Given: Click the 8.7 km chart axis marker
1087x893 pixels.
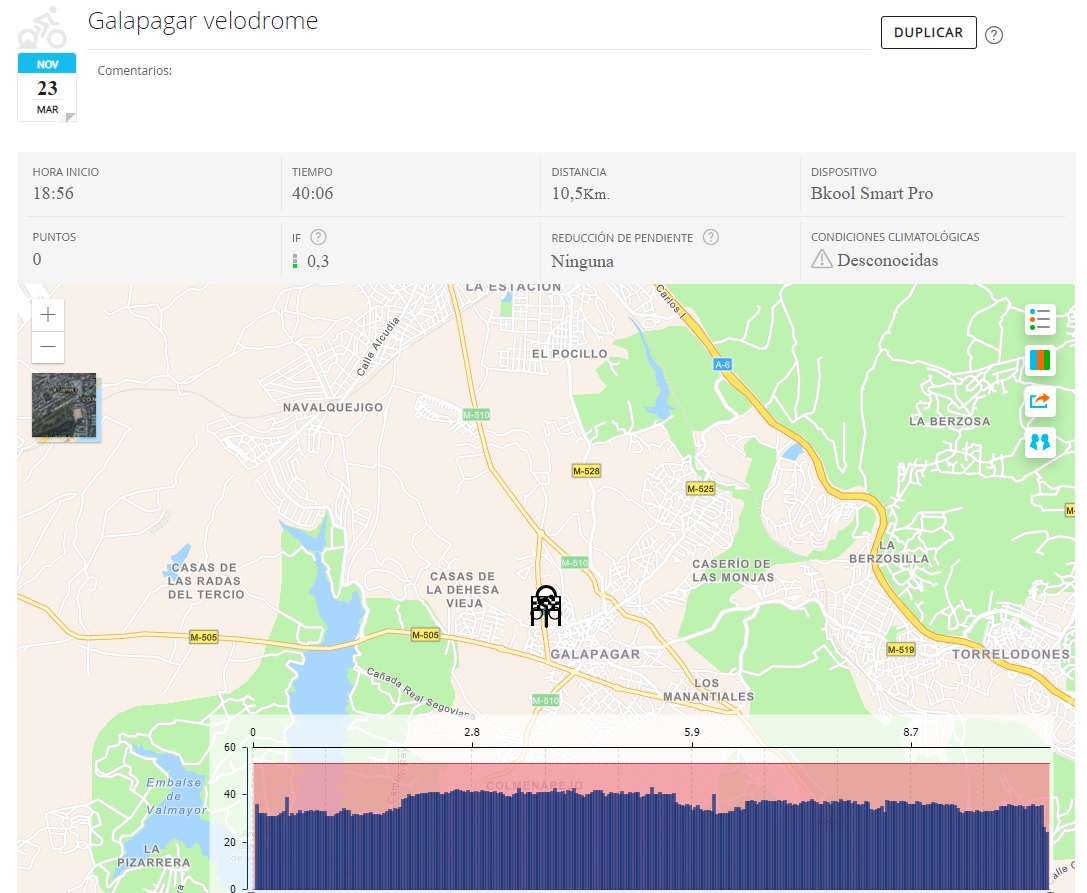Looking at the screenshot, I should pyautogui.click(x=911, y=732).
